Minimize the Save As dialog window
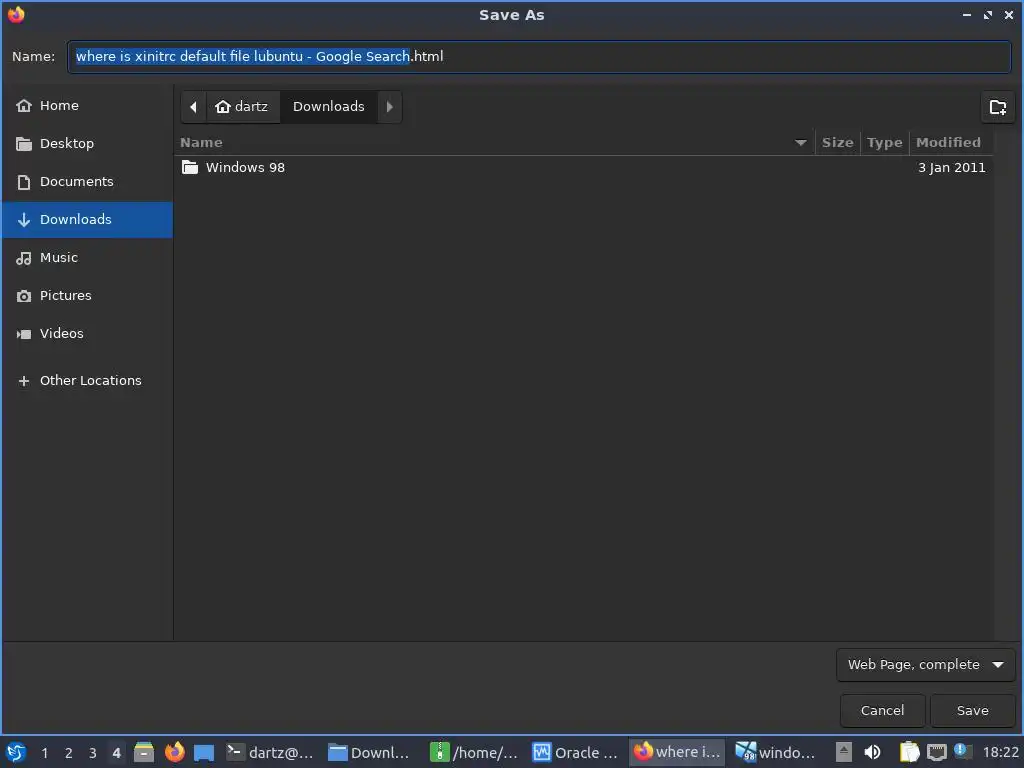The width and height of the screenshot is (1024, 768). 967,14
